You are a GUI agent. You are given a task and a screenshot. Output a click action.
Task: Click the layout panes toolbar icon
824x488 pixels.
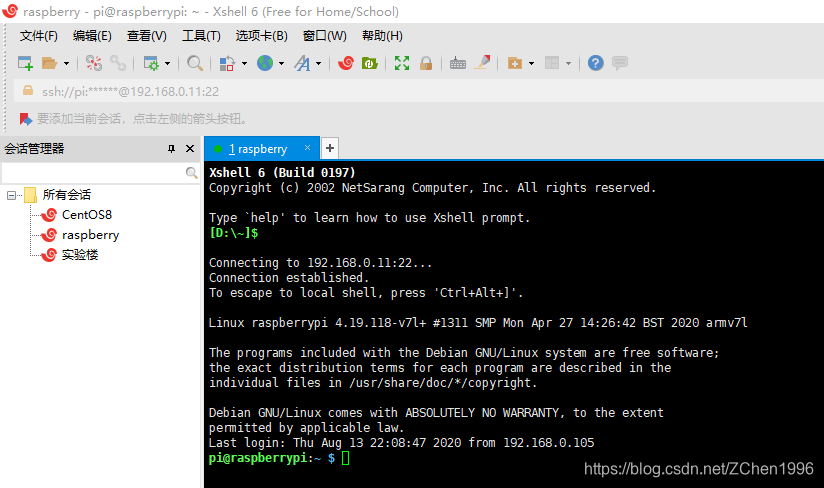(552, 63)
